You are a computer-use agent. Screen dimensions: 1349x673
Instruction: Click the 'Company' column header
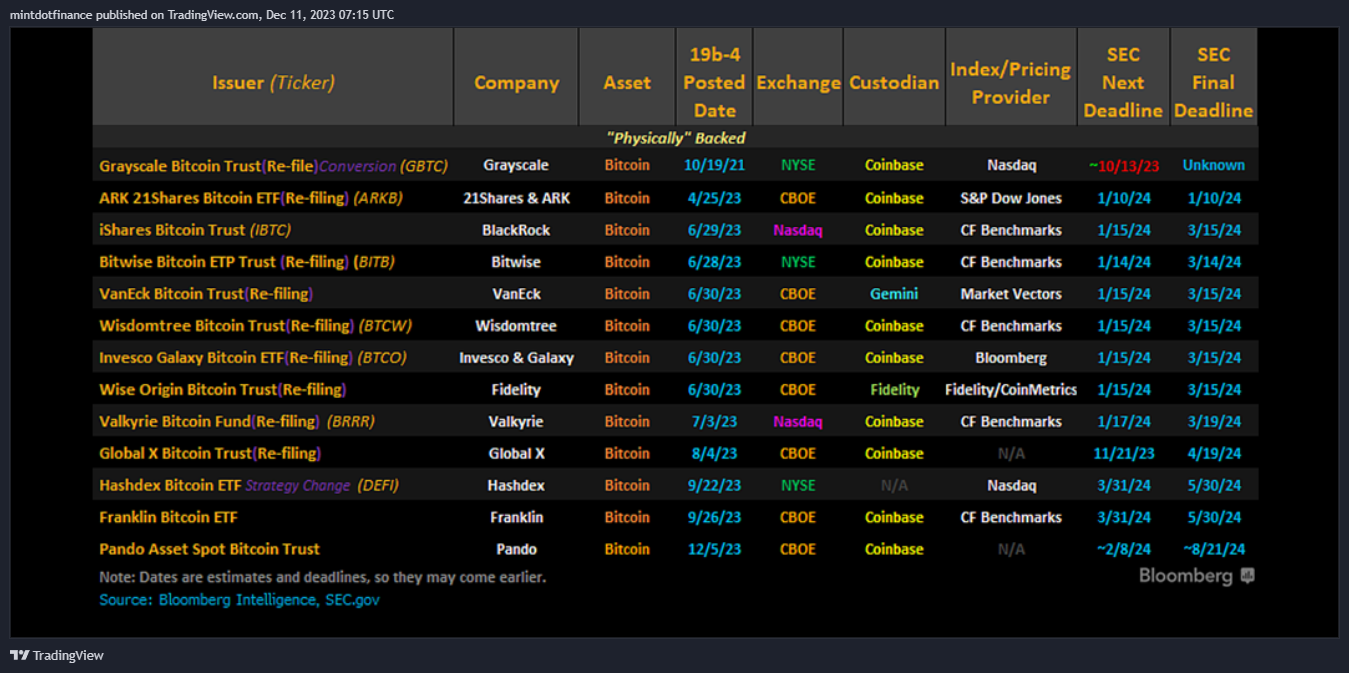[516, 83]
